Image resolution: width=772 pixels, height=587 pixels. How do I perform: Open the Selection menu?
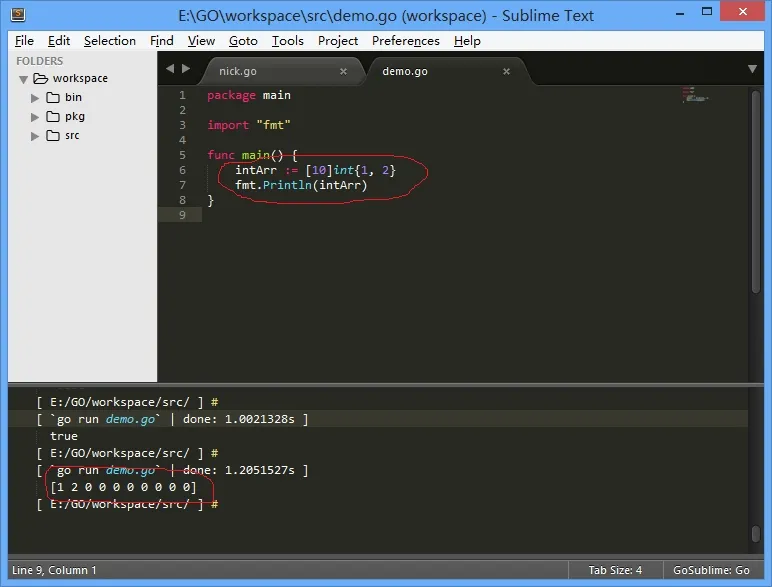point(110,41)
